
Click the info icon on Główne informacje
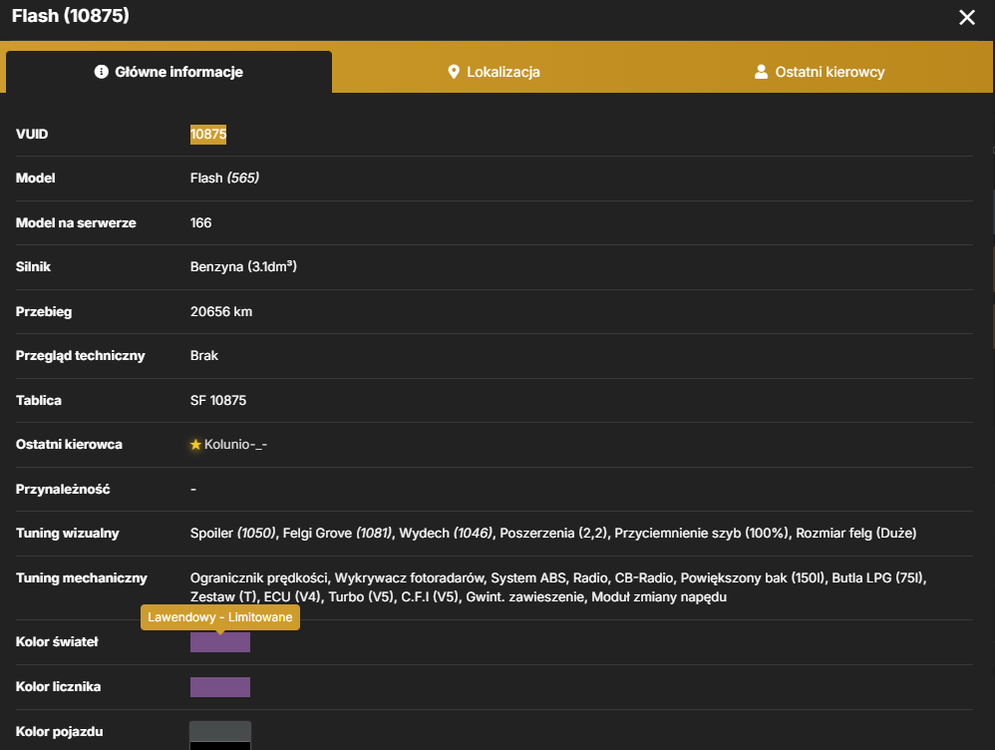point(101,72)
